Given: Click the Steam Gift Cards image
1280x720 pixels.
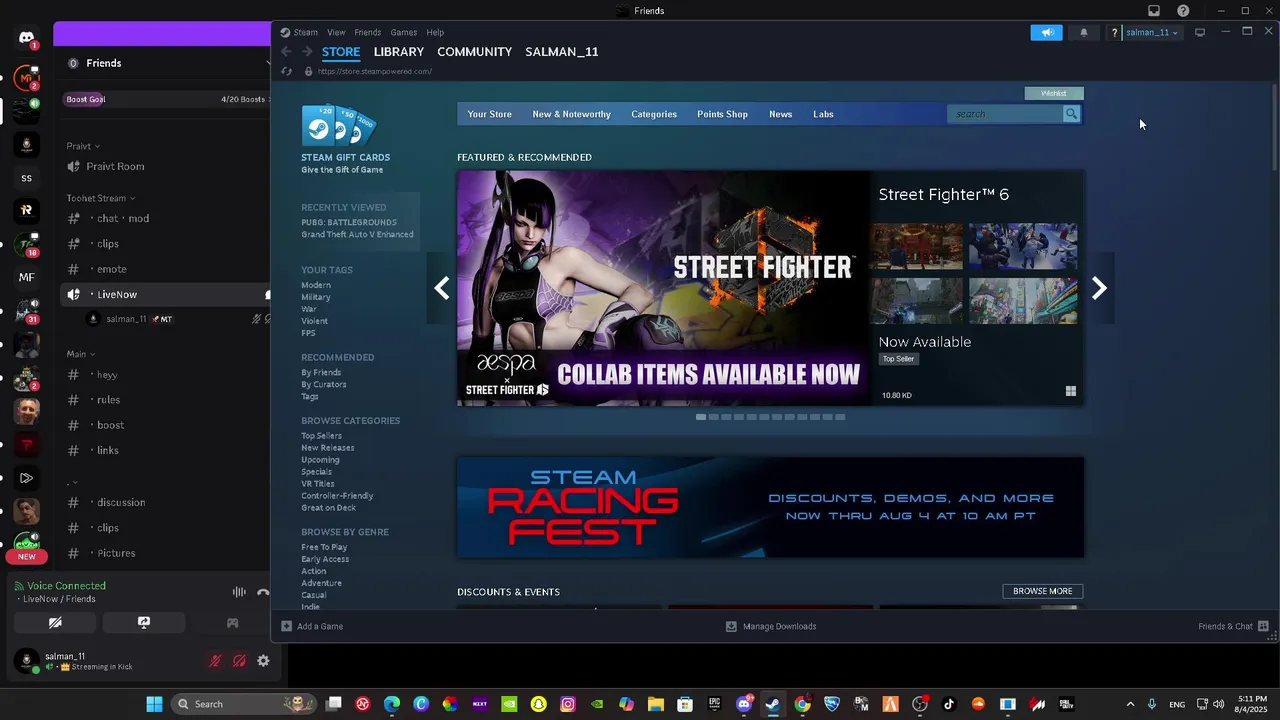Looking at the screenshot, I should click(x=339, y=124).
